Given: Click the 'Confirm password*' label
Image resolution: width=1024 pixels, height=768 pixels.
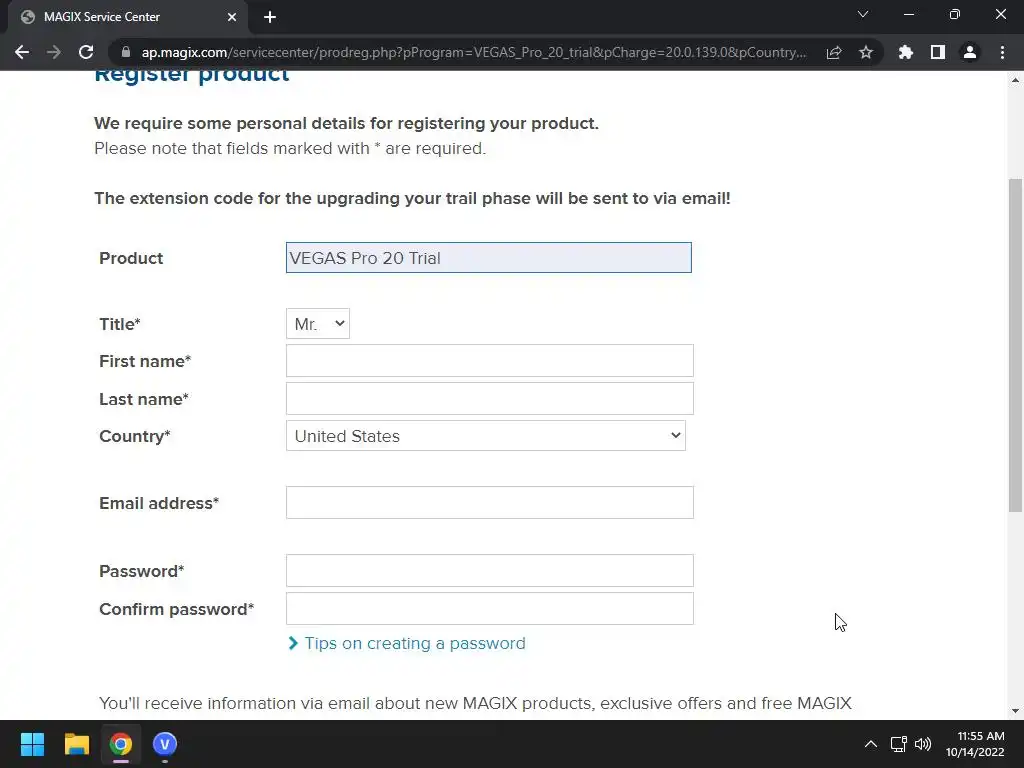Looking at the screenshot, I should tap(176, 609).
